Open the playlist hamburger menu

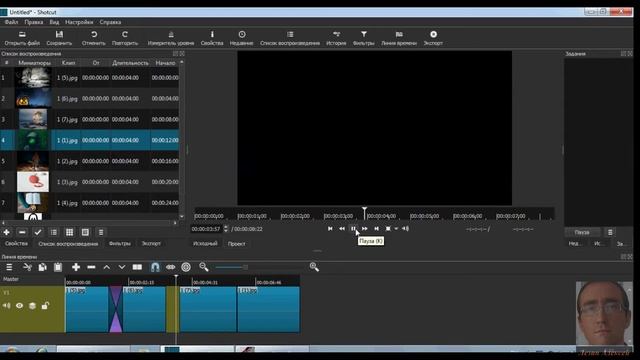coord(101,232)
